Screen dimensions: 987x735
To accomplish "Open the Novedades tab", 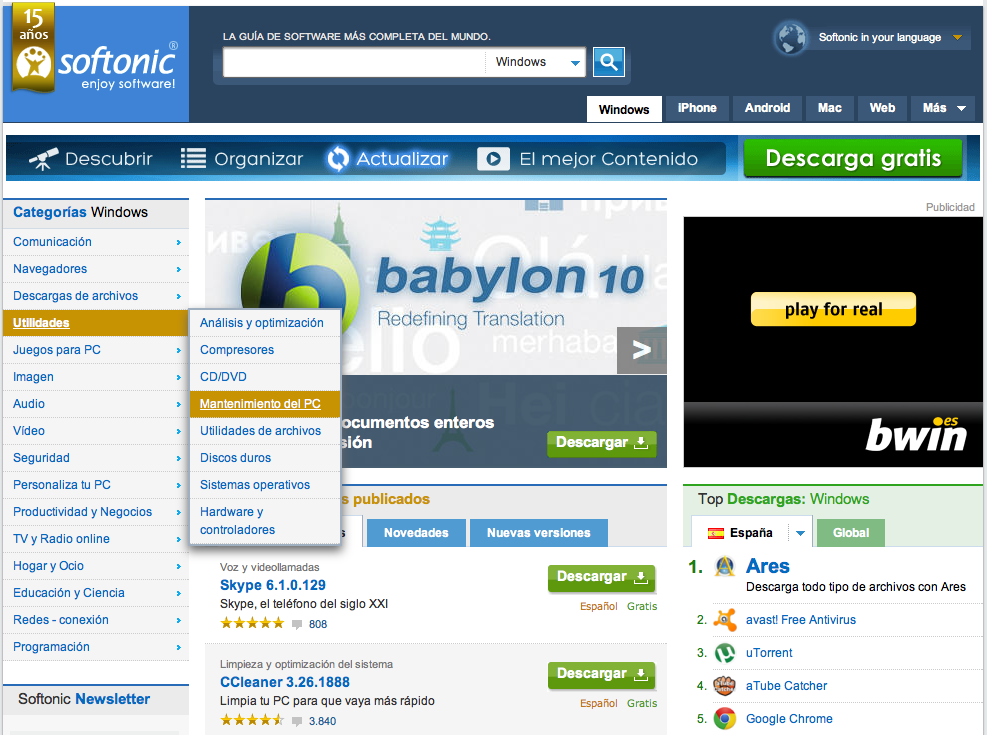I will (416, 533).
